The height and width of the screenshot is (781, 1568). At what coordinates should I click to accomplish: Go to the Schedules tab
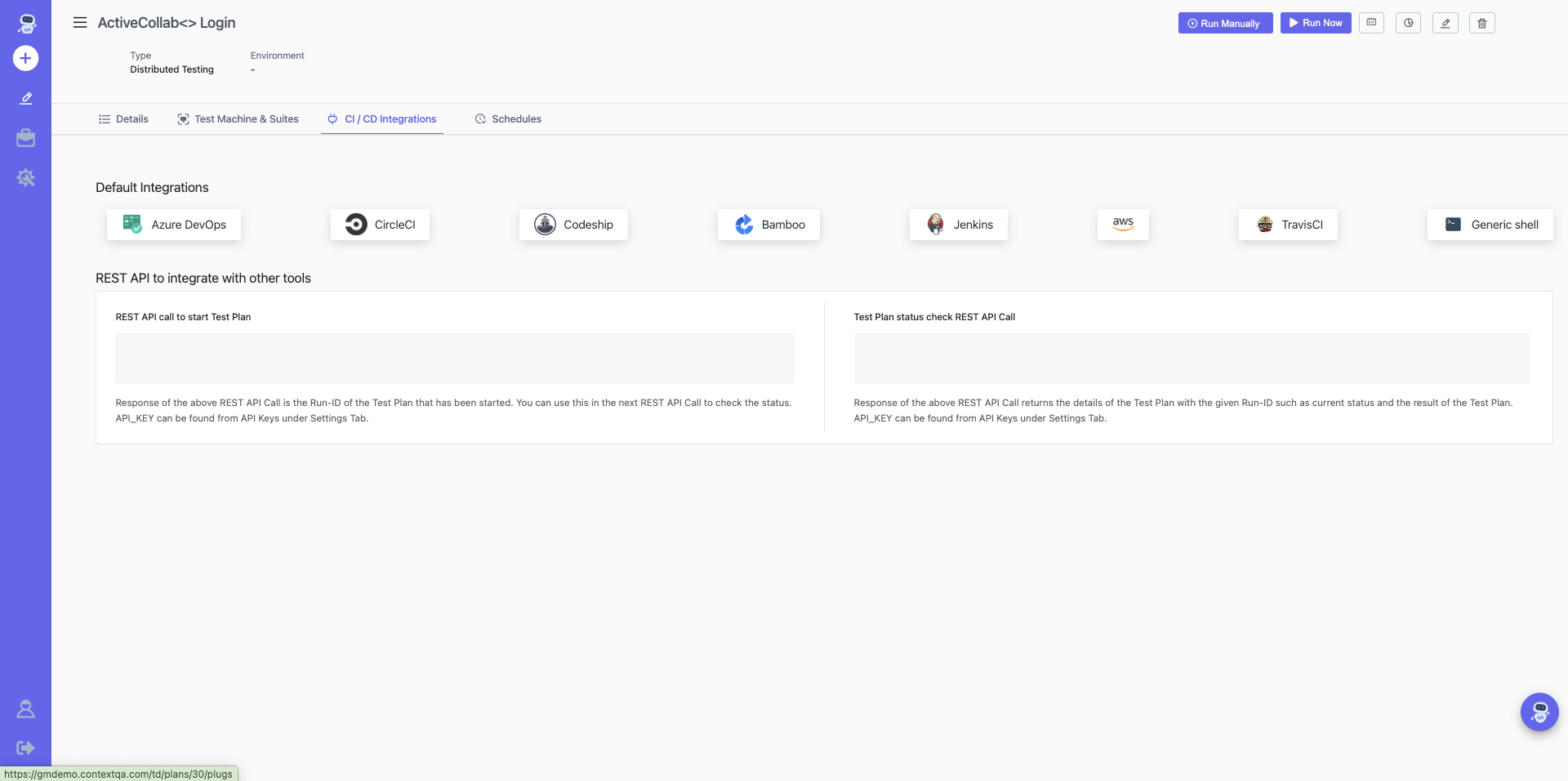click(508, 119)
